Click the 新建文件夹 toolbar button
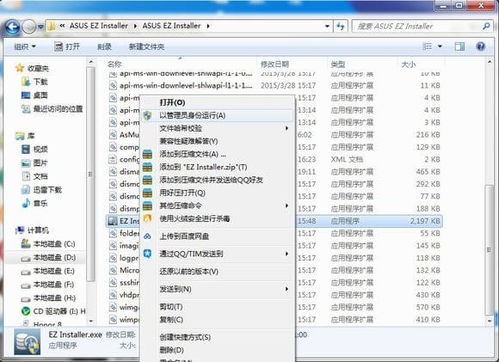The height and width of the screenshot is (362, 499). point(147,47)
